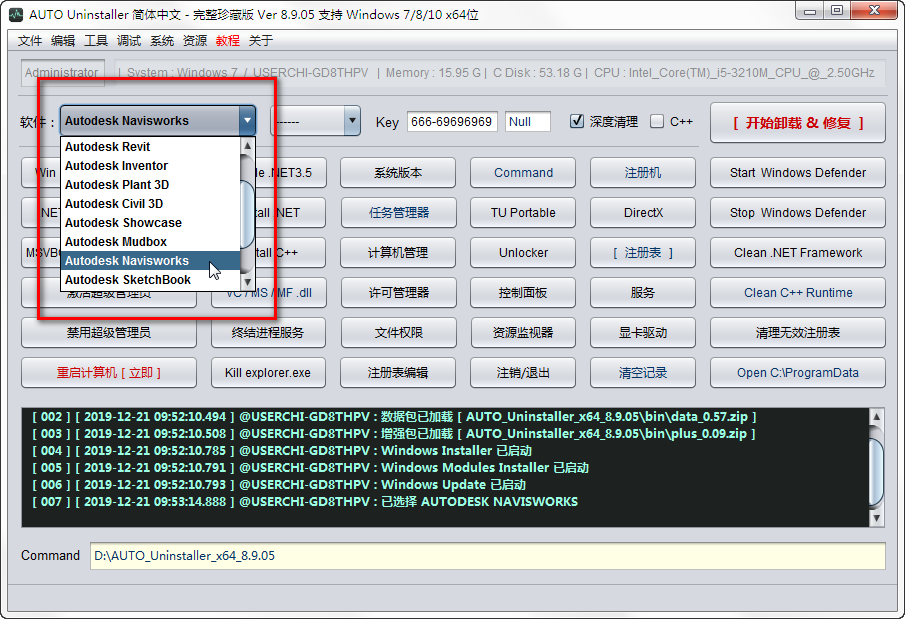Open 许可管理器 button

[398, 292]
